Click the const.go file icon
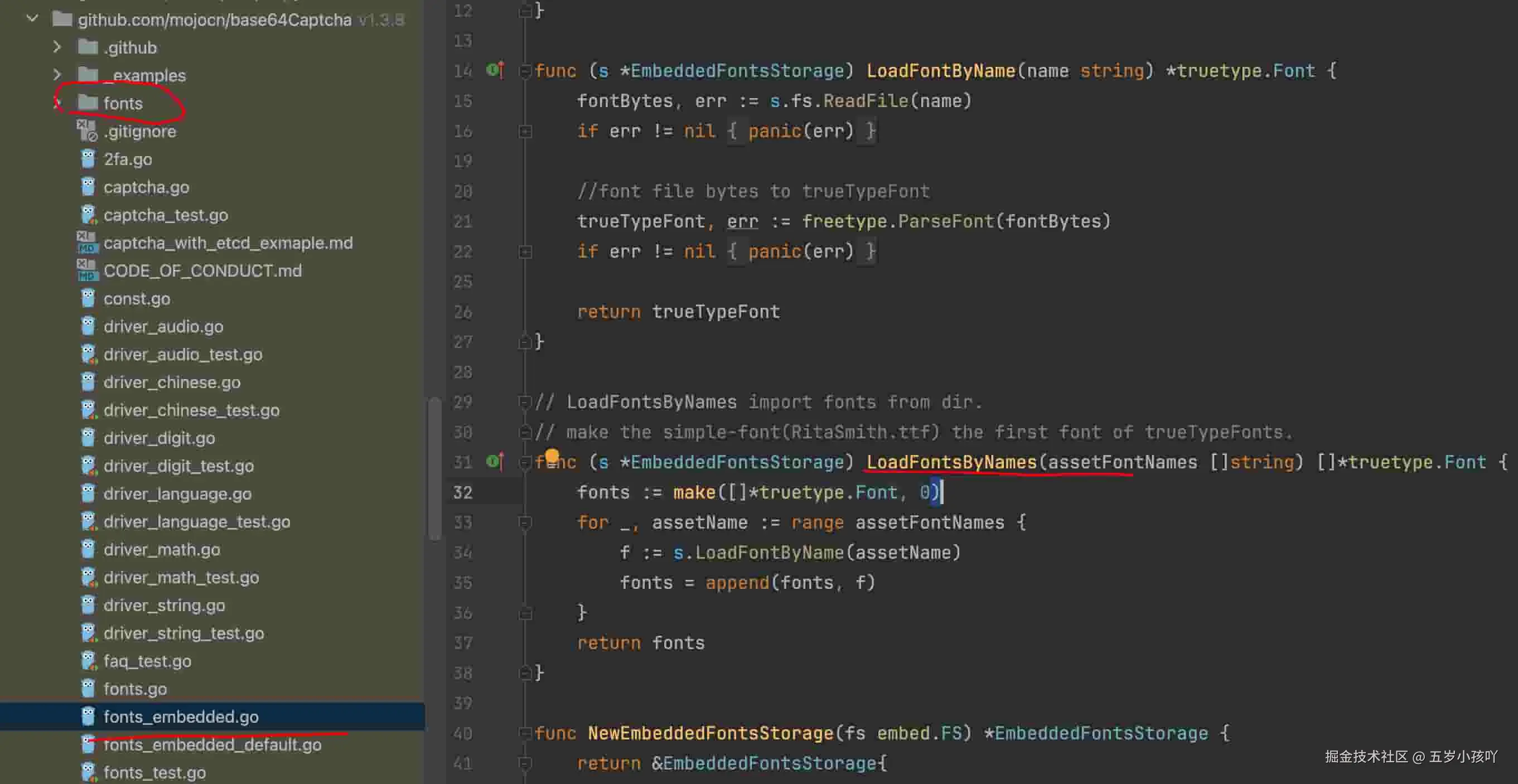The image size is (1518, 784). click(x=88, y=299)
